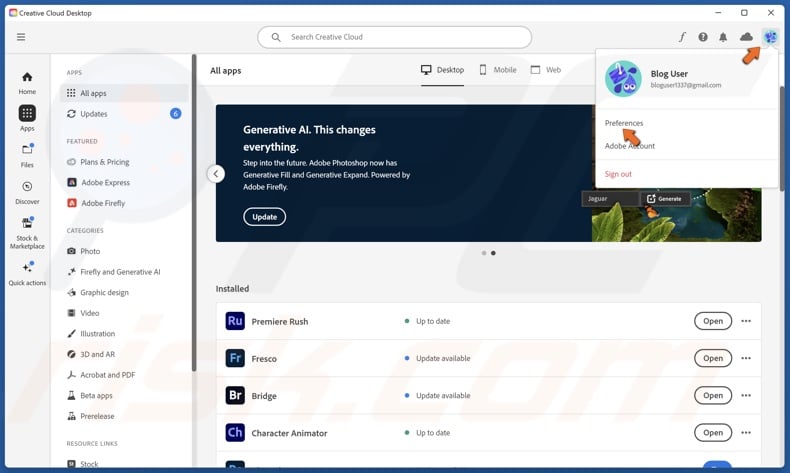Viewport: 790px width, 473px height.
Task: Click the Search Creative Cloud field
Action: [394, 37]
